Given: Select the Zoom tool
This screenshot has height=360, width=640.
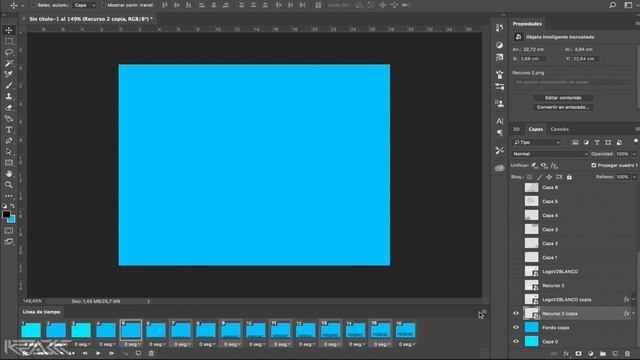Looking at the screenshot, I should 9,185.
